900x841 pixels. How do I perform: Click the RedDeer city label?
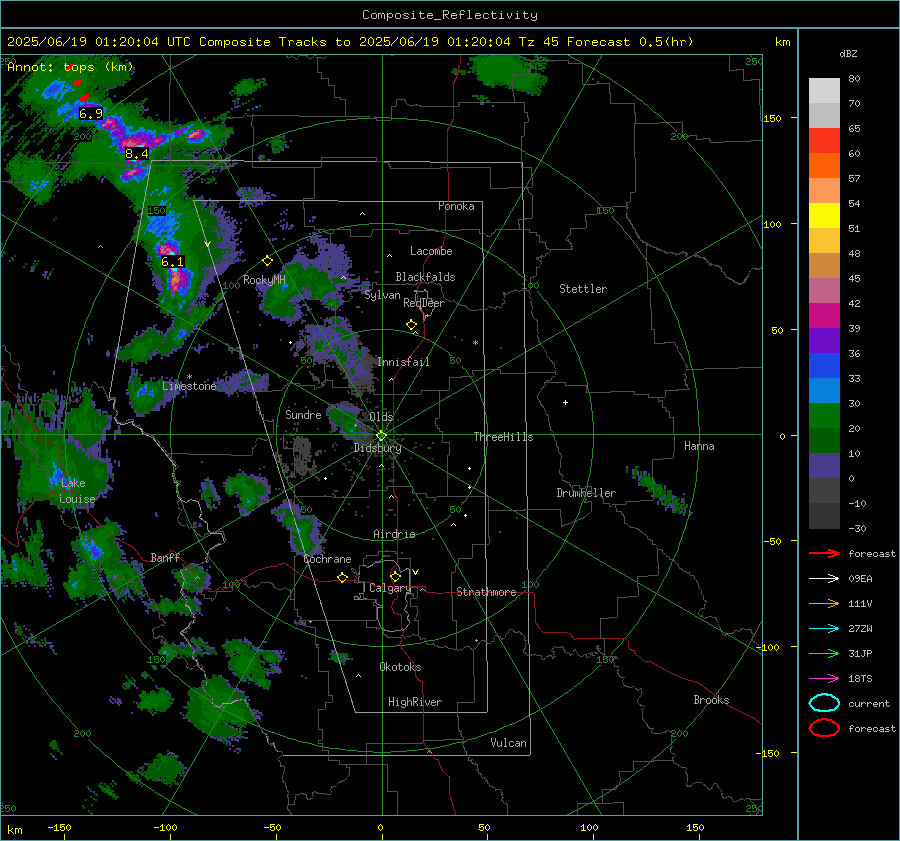(424, 303)
